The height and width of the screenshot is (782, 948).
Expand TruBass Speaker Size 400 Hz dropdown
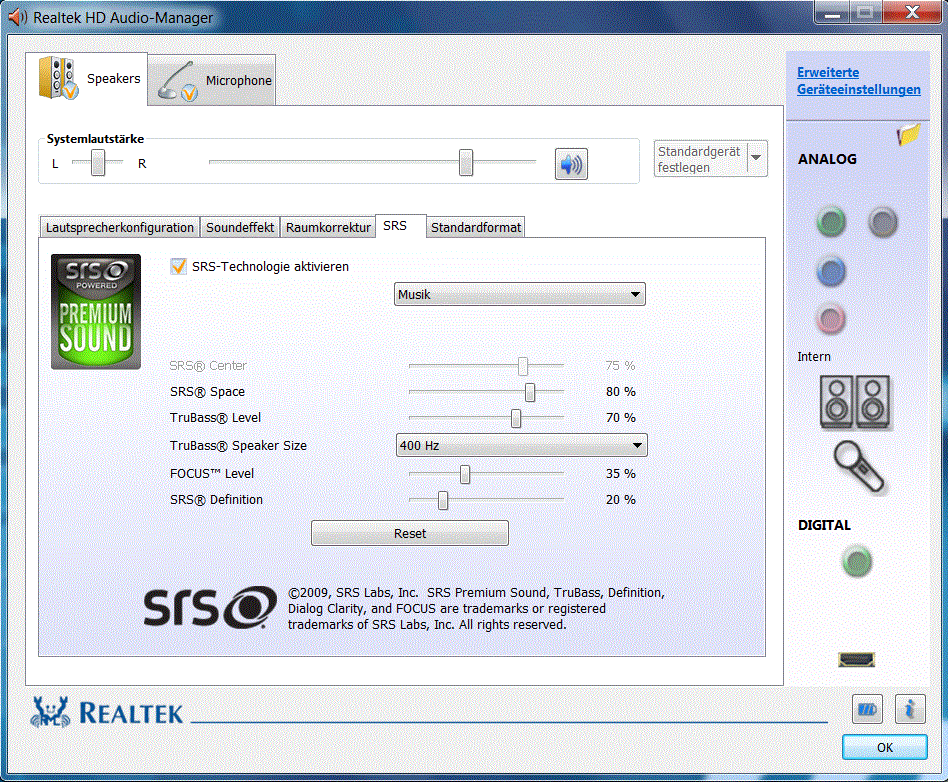click(521, 446)
